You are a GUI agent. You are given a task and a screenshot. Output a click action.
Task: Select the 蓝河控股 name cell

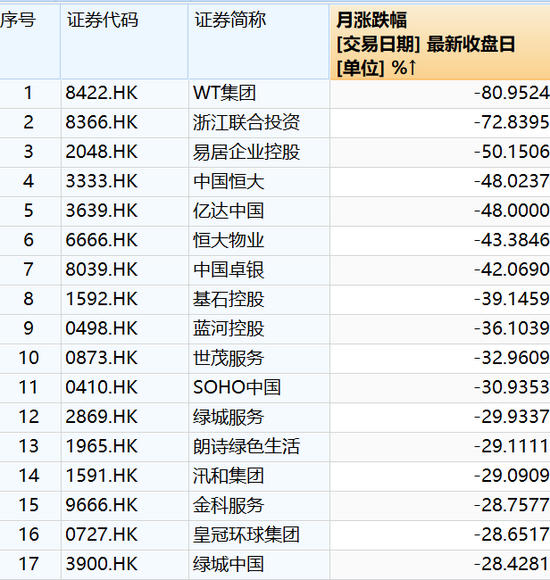[259, 329]
